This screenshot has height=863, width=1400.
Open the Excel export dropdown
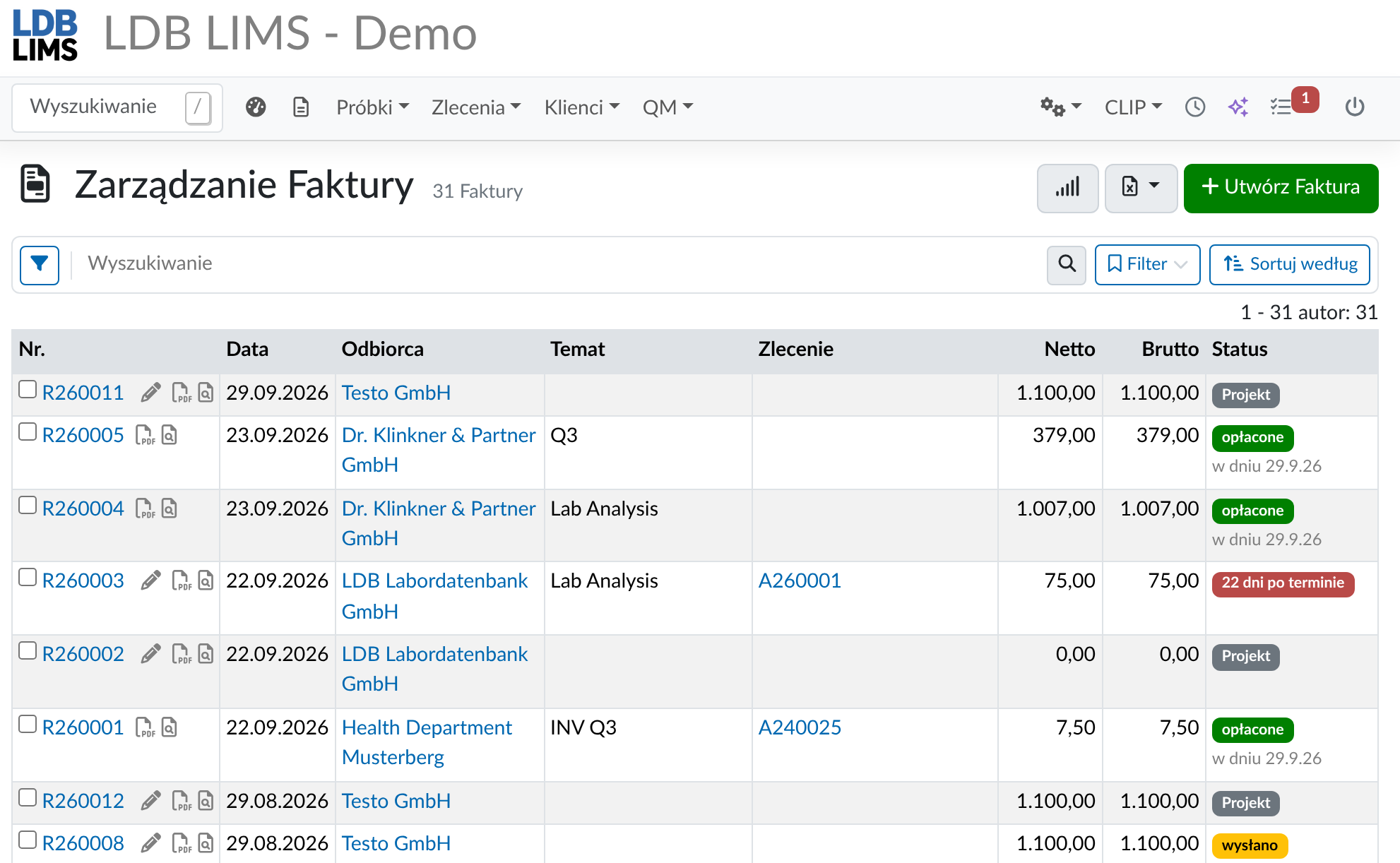[1141, 188]
